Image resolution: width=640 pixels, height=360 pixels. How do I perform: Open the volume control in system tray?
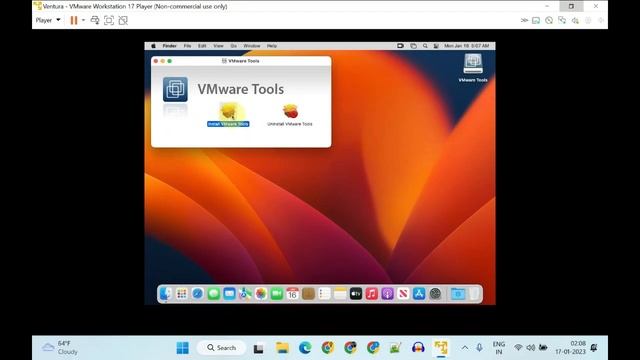(x=531, y=348)
